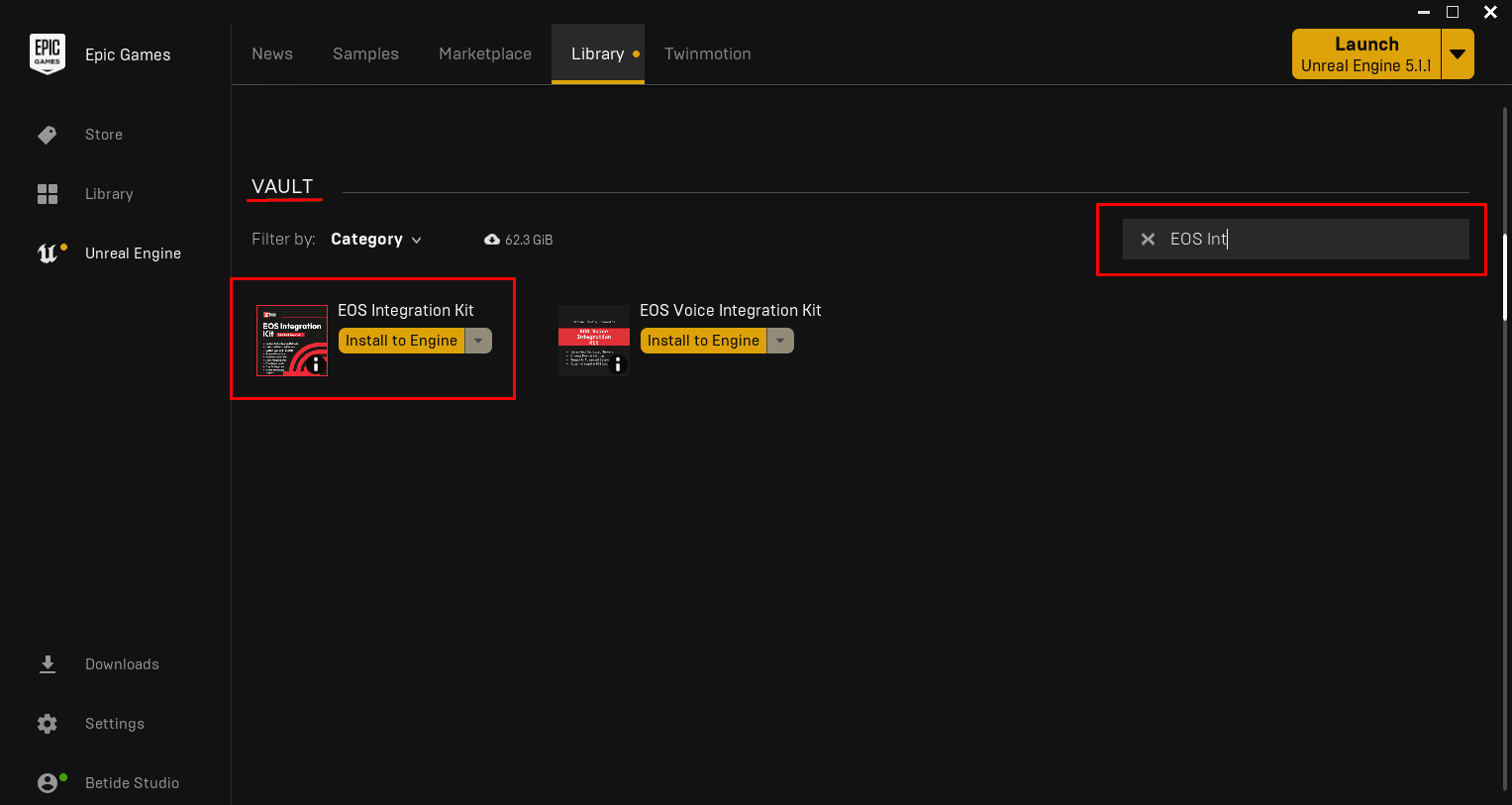Screen dimensions: 1512x805
Task: Click the cloud download size icon
Action: pos(492,240)
